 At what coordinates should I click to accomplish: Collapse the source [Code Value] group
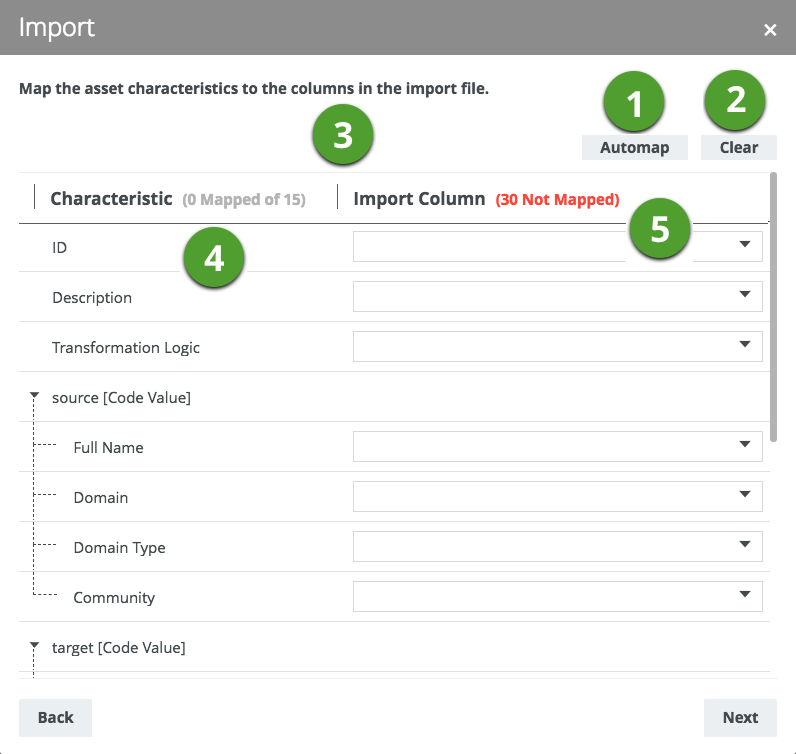coord(35,396)
